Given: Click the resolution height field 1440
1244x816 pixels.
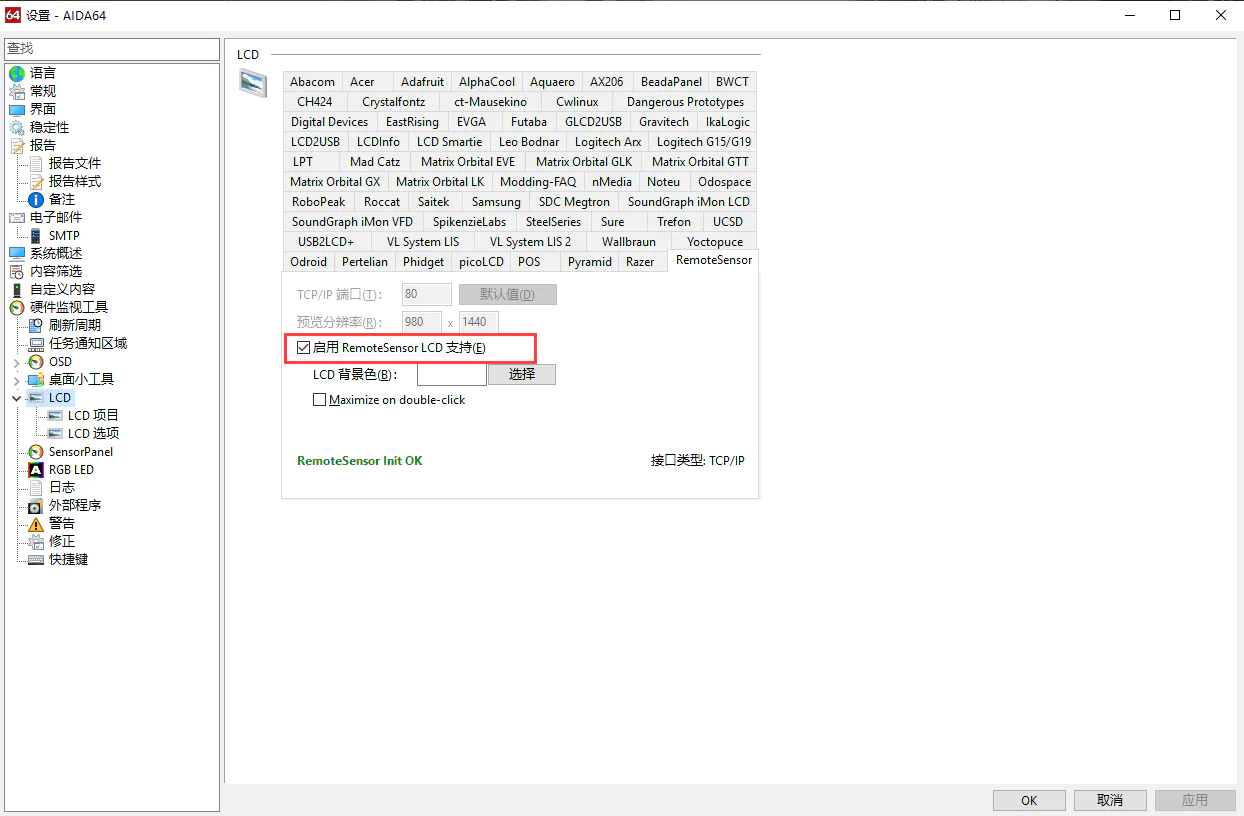Looking at the screenshot, I should coord(479,322).
